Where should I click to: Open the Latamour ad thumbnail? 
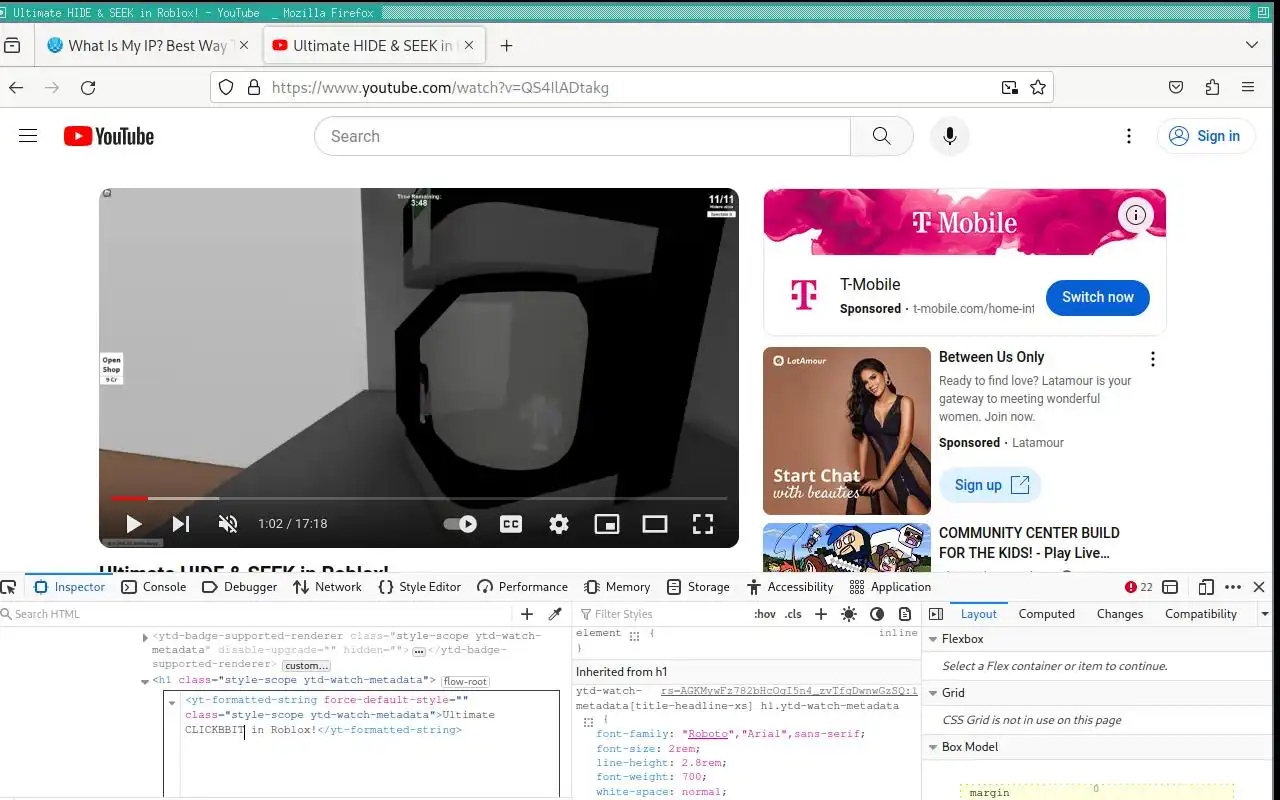[x=847, y=431]
